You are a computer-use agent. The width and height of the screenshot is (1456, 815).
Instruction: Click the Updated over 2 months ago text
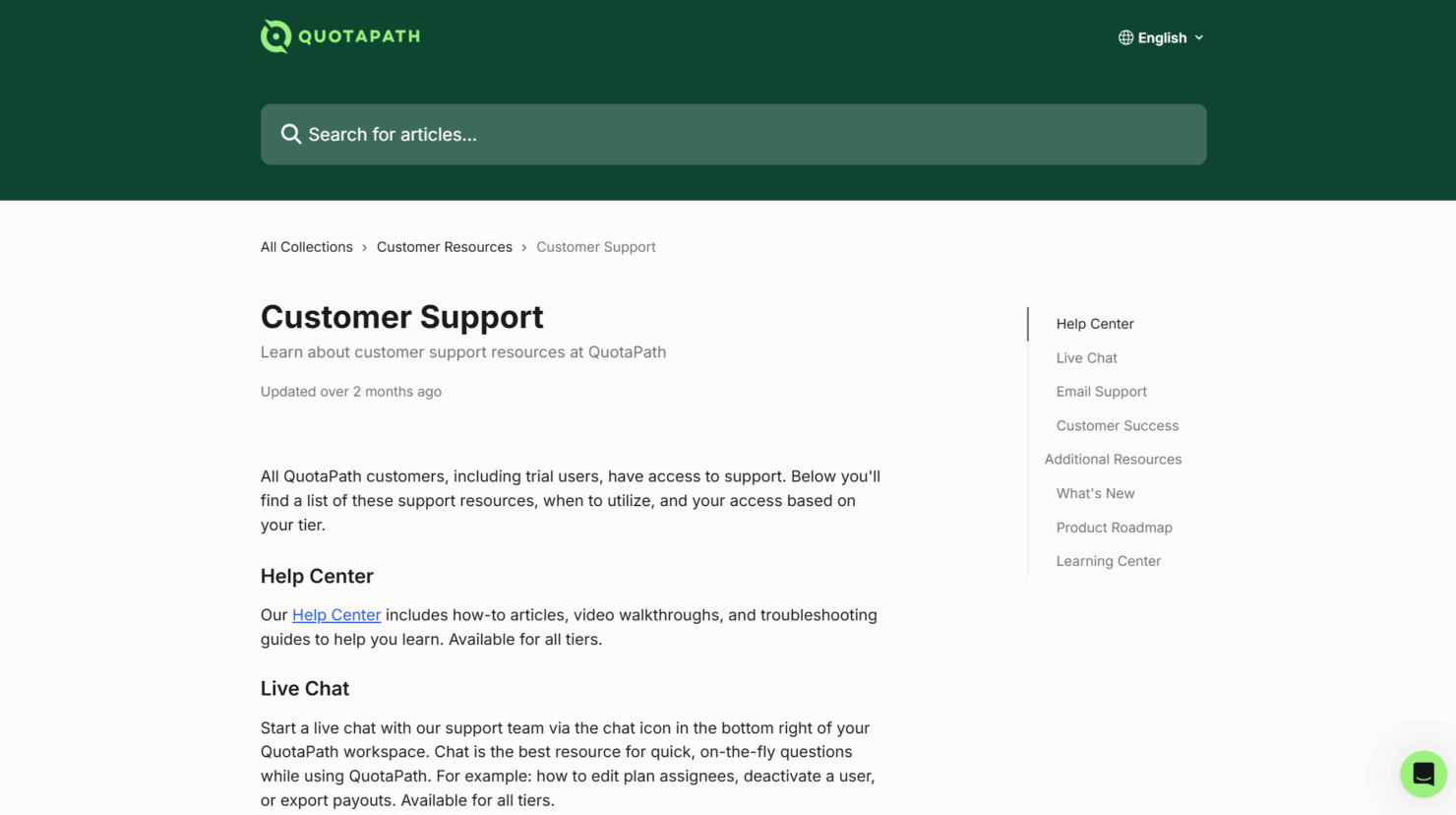coord(351,392)
